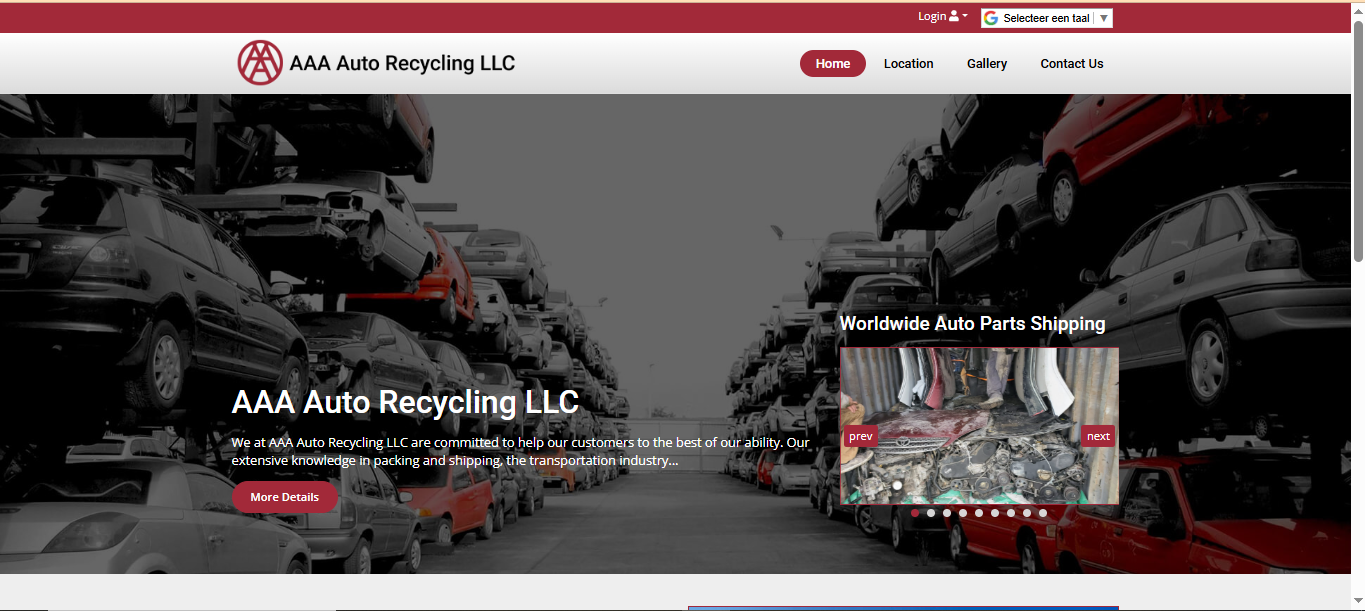The image size is (1365, 611).
Task: Open the Login dropdown caret
Action: [965, 16]
